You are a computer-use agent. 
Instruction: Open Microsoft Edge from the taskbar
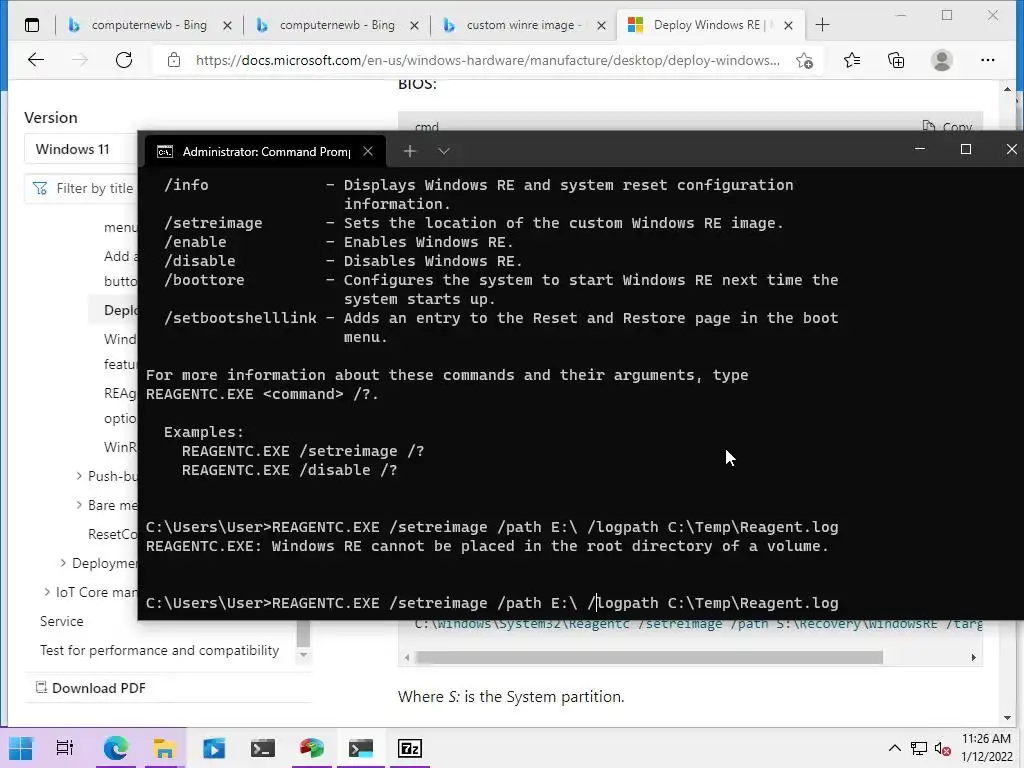[x=116, y=748]
